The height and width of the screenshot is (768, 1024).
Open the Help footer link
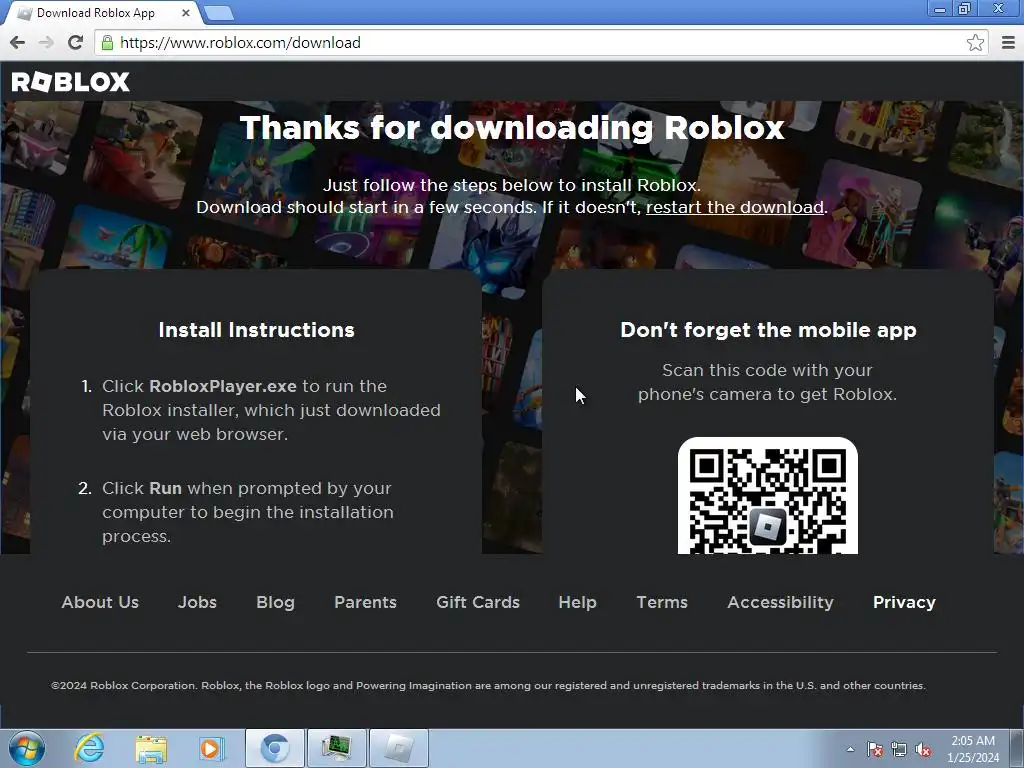pyautogui.click(x=577, y=602)
